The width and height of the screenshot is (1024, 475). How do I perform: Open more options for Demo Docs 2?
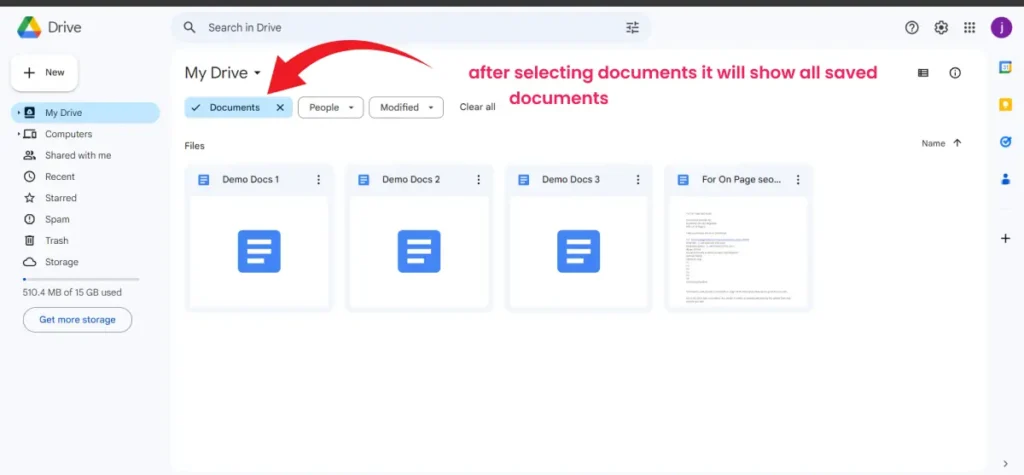click(x=479, y=180)
